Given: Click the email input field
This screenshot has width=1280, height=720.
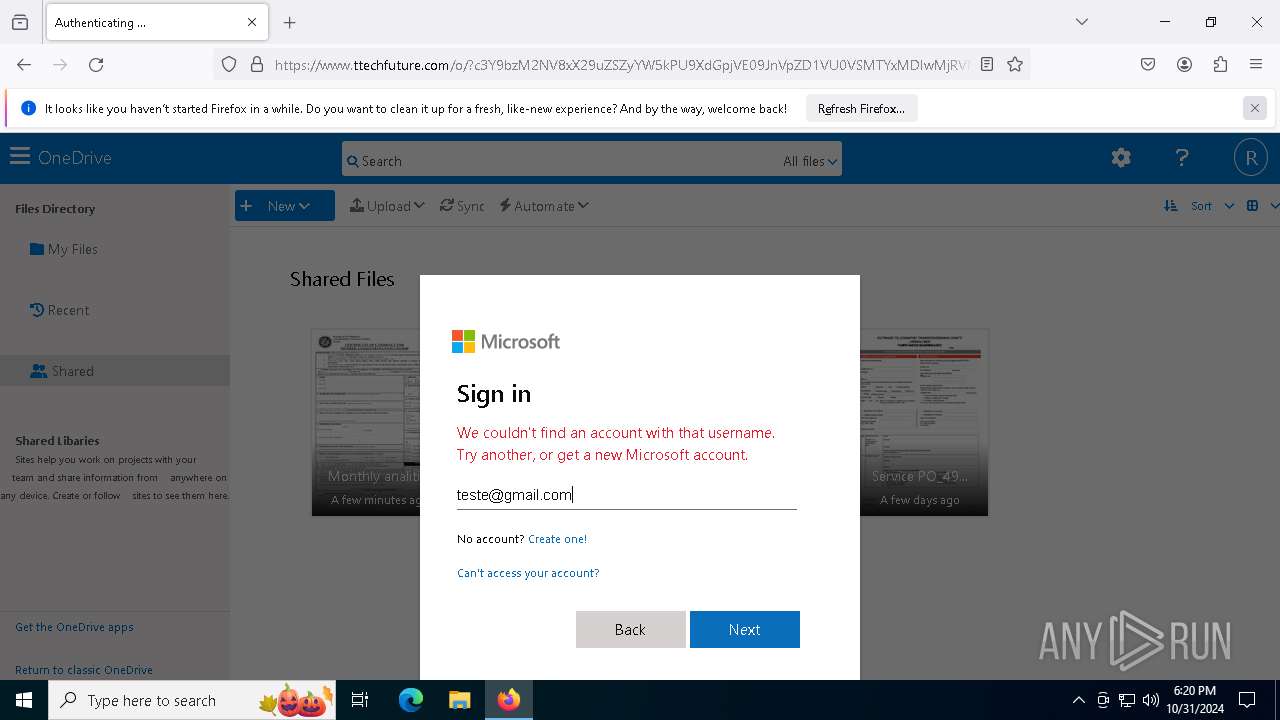Looking at the screenshot, I should 626,495.
